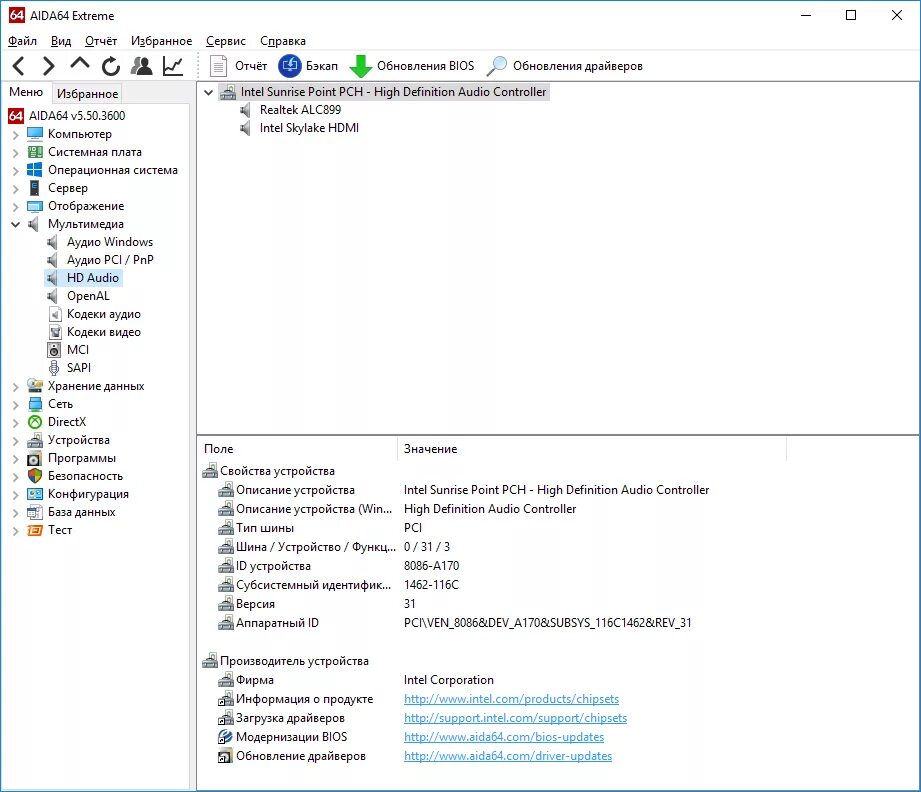
Task: Go up one level with the up arrow icon
Action: click(80, 63)
